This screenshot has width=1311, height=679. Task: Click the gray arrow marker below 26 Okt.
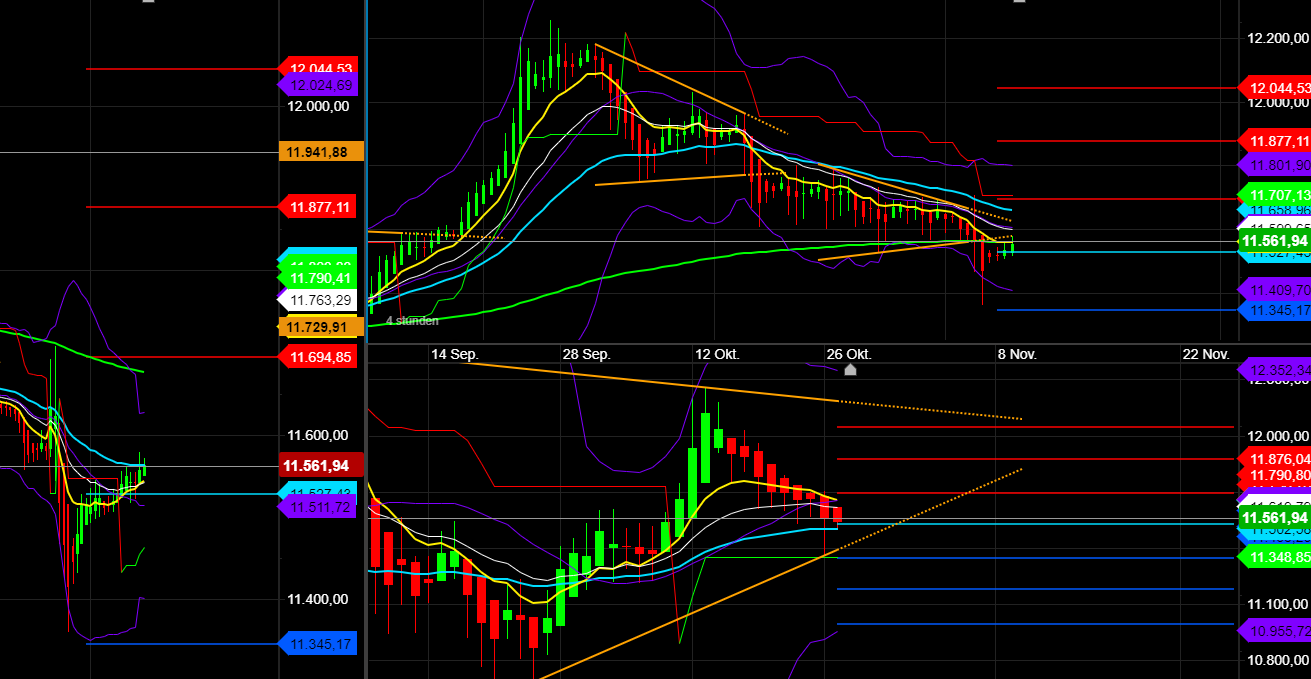coord(850,370)
